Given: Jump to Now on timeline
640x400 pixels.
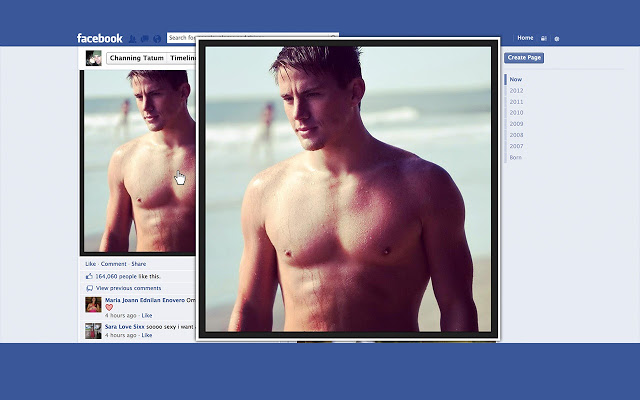Looking at the screenshot, I should (x=516, y=80).
